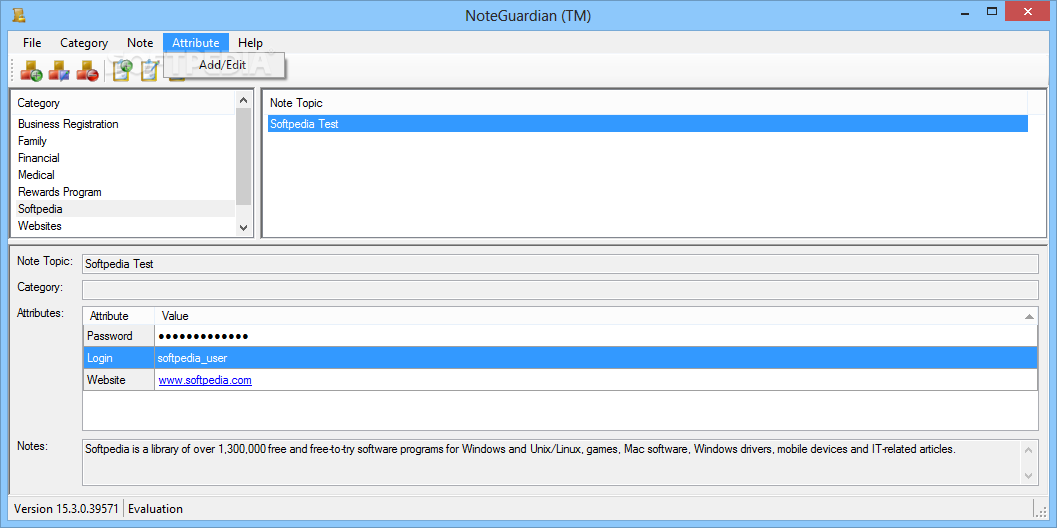
Task: Select the Websites category
Action: click(125, 226)
